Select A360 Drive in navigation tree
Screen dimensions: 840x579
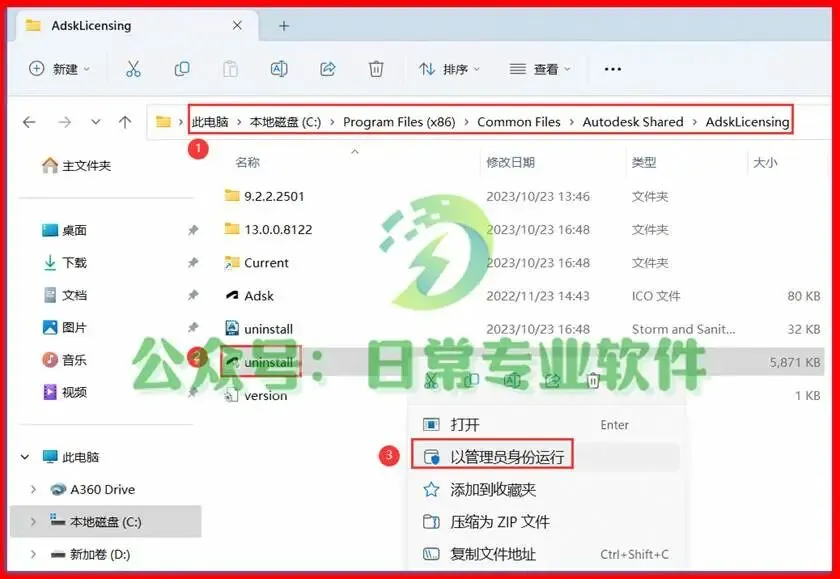pos(92,489)
